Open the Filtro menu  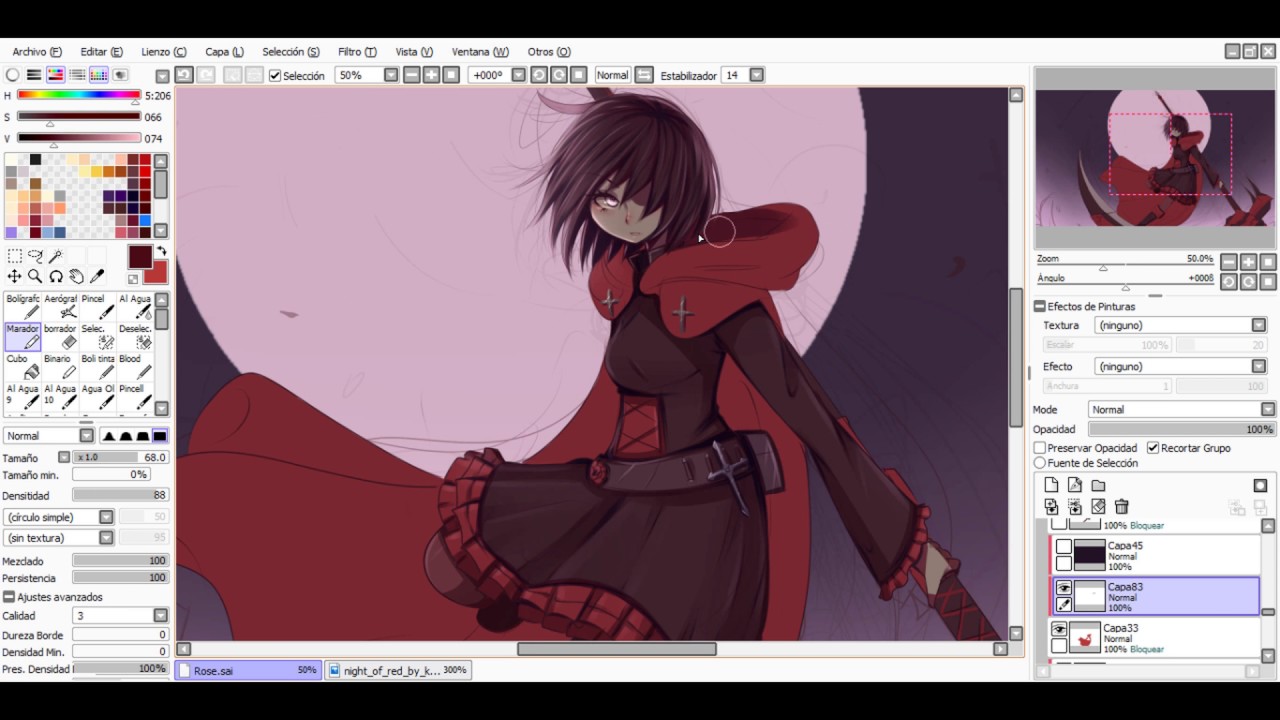pyautogui.click(x=357, y=52)
